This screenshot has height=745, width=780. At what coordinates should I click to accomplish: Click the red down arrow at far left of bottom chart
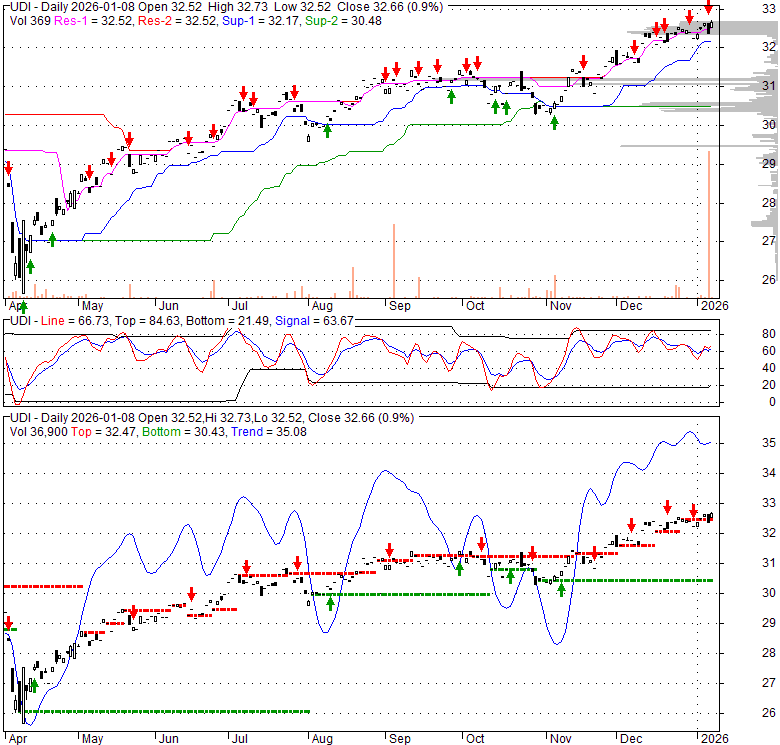click(x=9, y=622)
